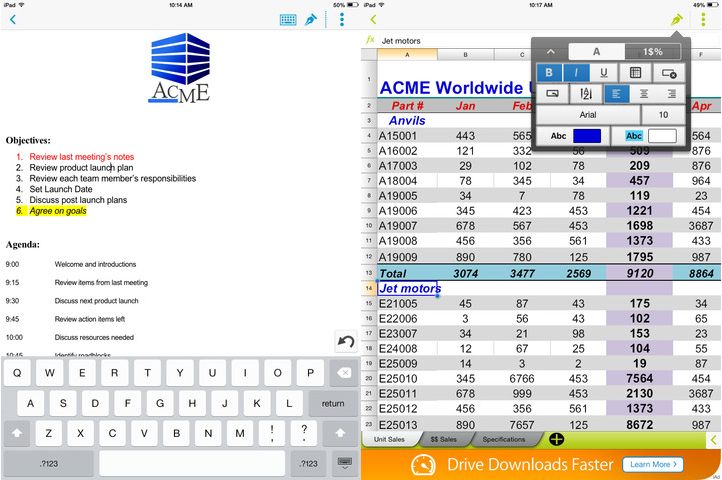Tap the return key
Screen dimensions: 722x480
pos(333,404)
